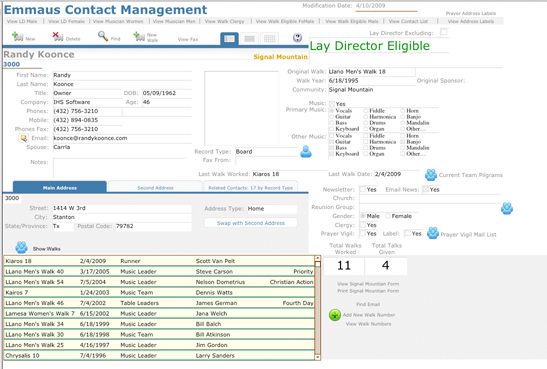Toggle Email News Yes checkbox
This screenshot has width=547, height=369.
pos(425,189)
